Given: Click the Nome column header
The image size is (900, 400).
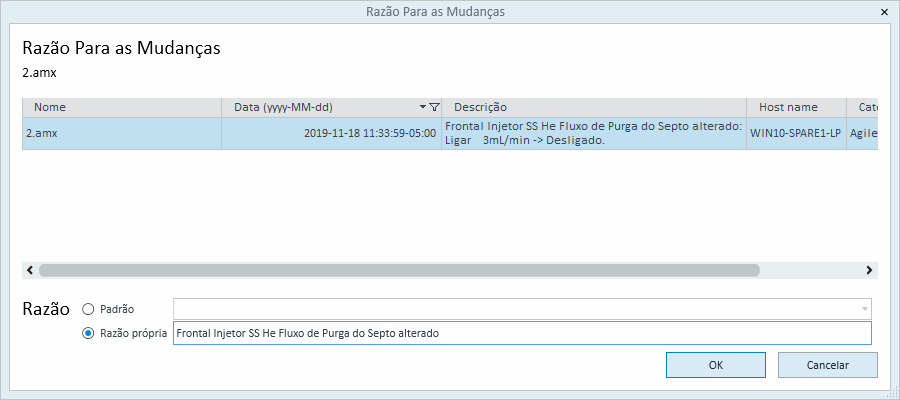Looking at the screenshot, I should [x=122, y=107].
